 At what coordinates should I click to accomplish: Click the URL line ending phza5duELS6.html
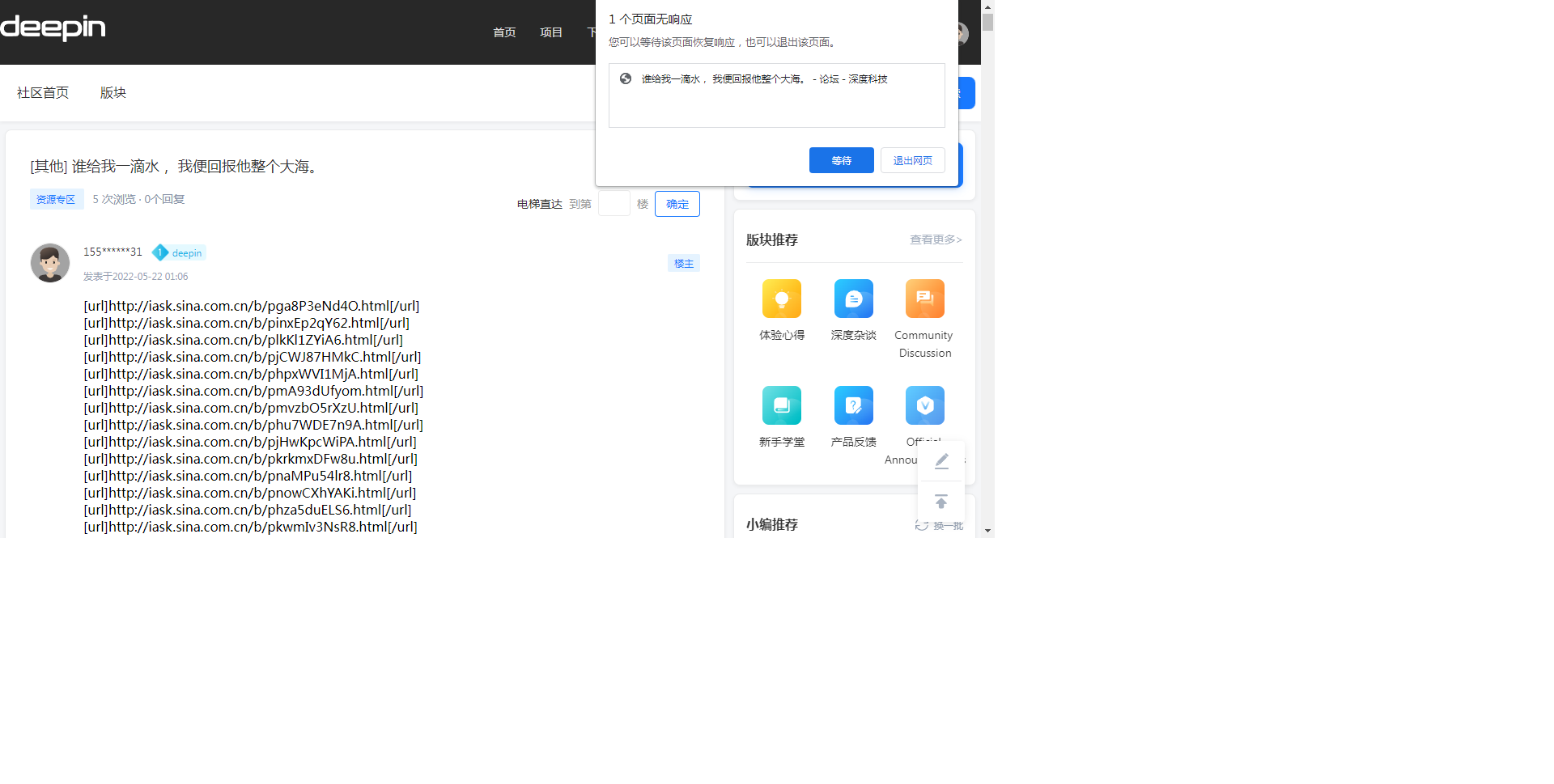click(248, 510)
